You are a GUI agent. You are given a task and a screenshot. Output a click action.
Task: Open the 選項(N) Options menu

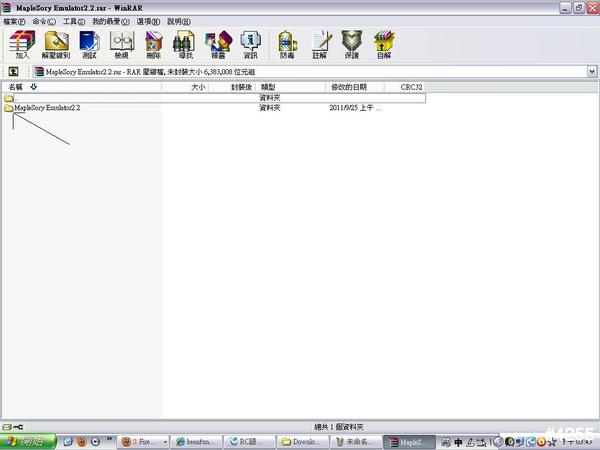pyautogui.click(x=148, y=22)
